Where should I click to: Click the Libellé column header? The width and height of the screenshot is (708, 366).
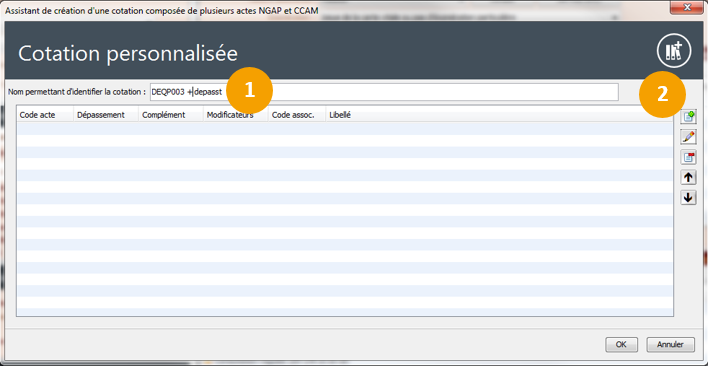pyautogui.click(x=499, y=115)
